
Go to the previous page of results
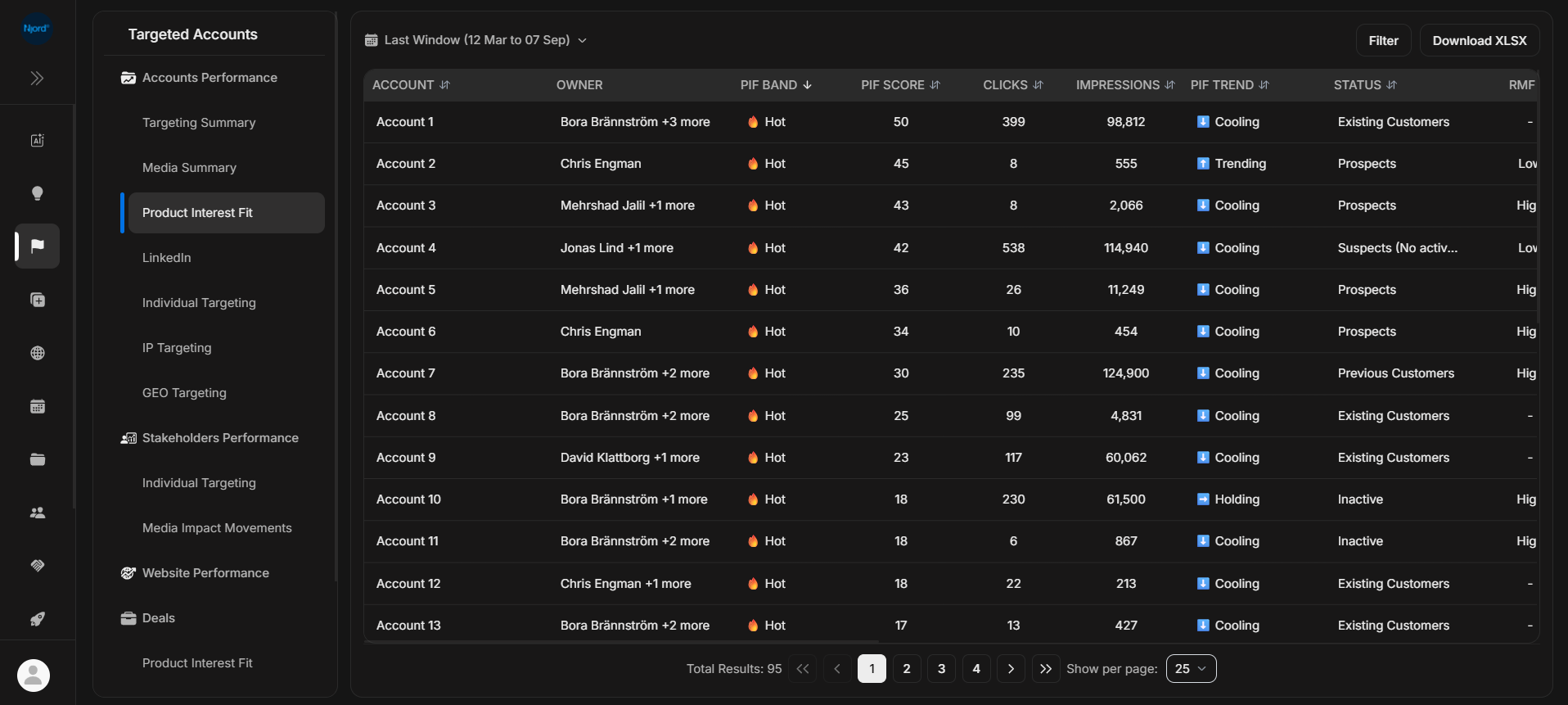coord(837,669)
